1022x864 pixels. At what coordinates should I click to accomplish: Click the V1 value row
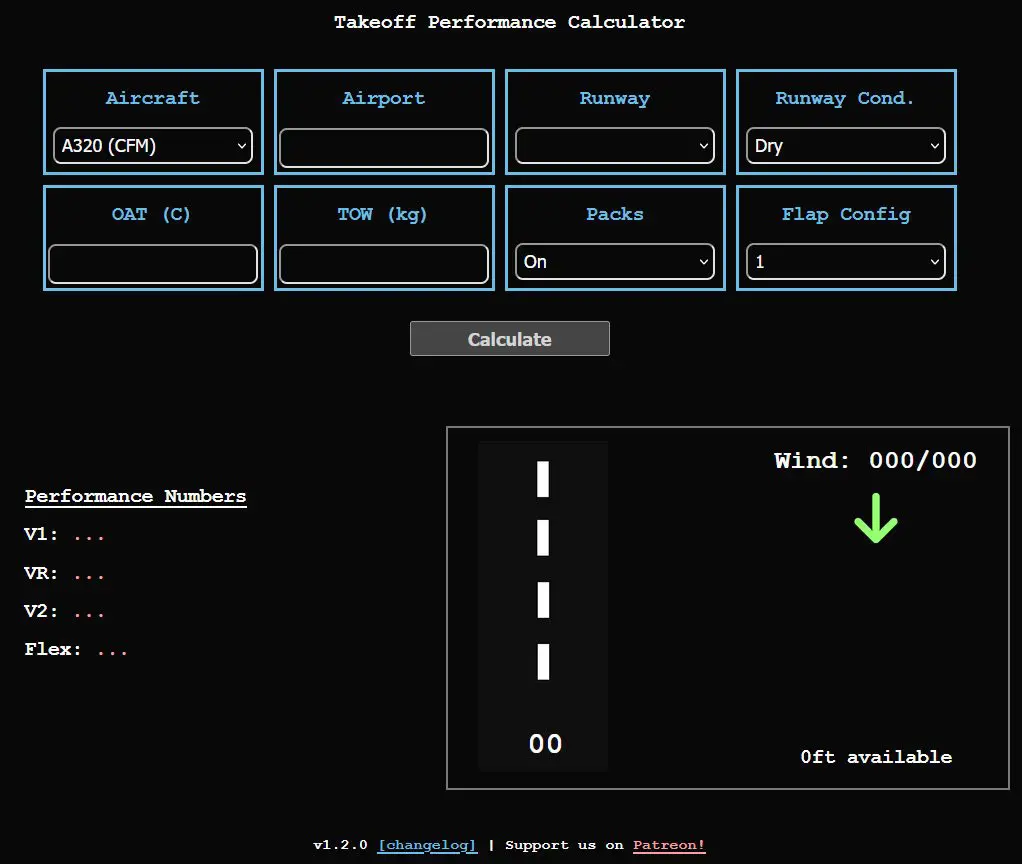coord(65,535)
